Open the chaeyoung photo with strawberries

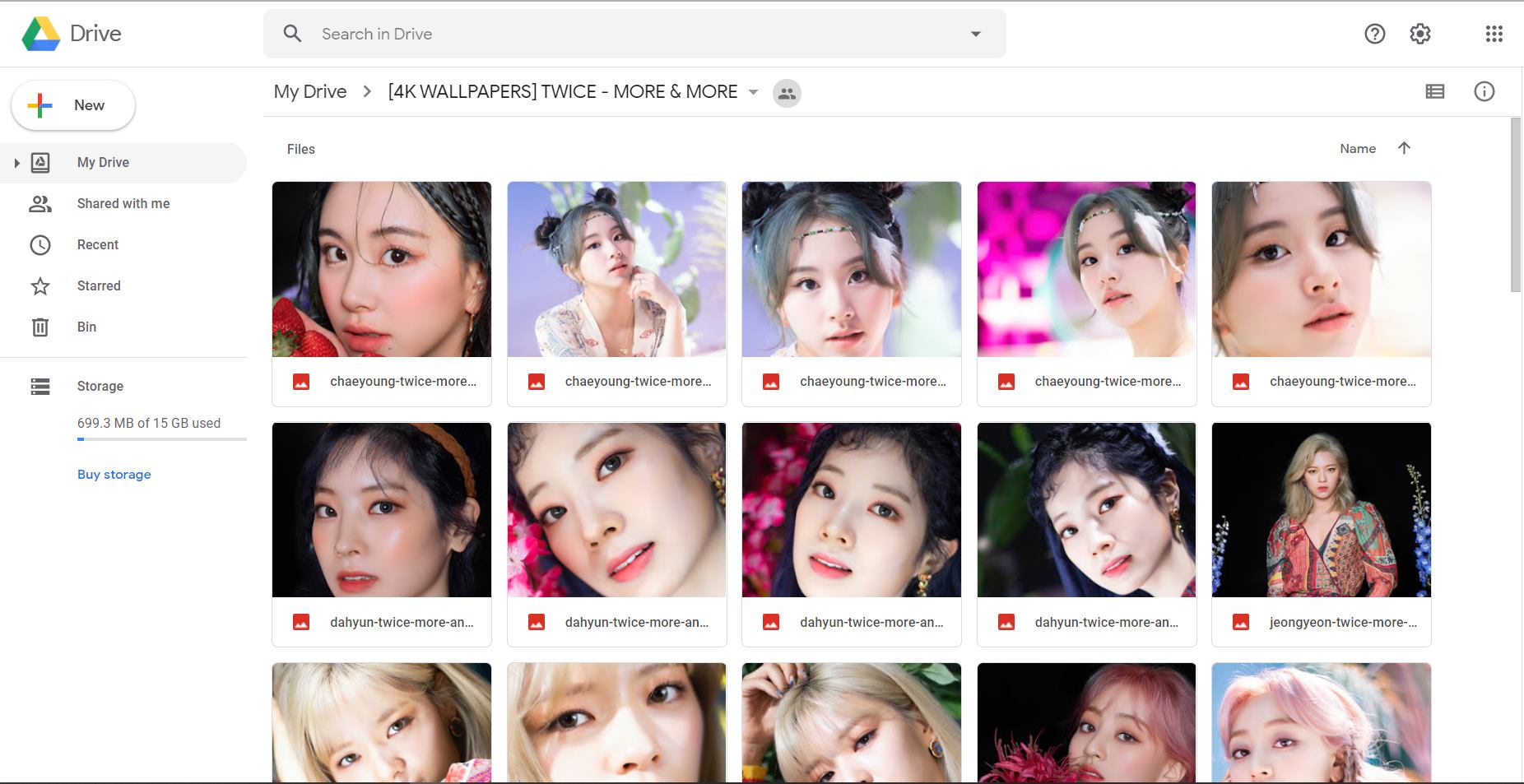(x=382, y=294)
